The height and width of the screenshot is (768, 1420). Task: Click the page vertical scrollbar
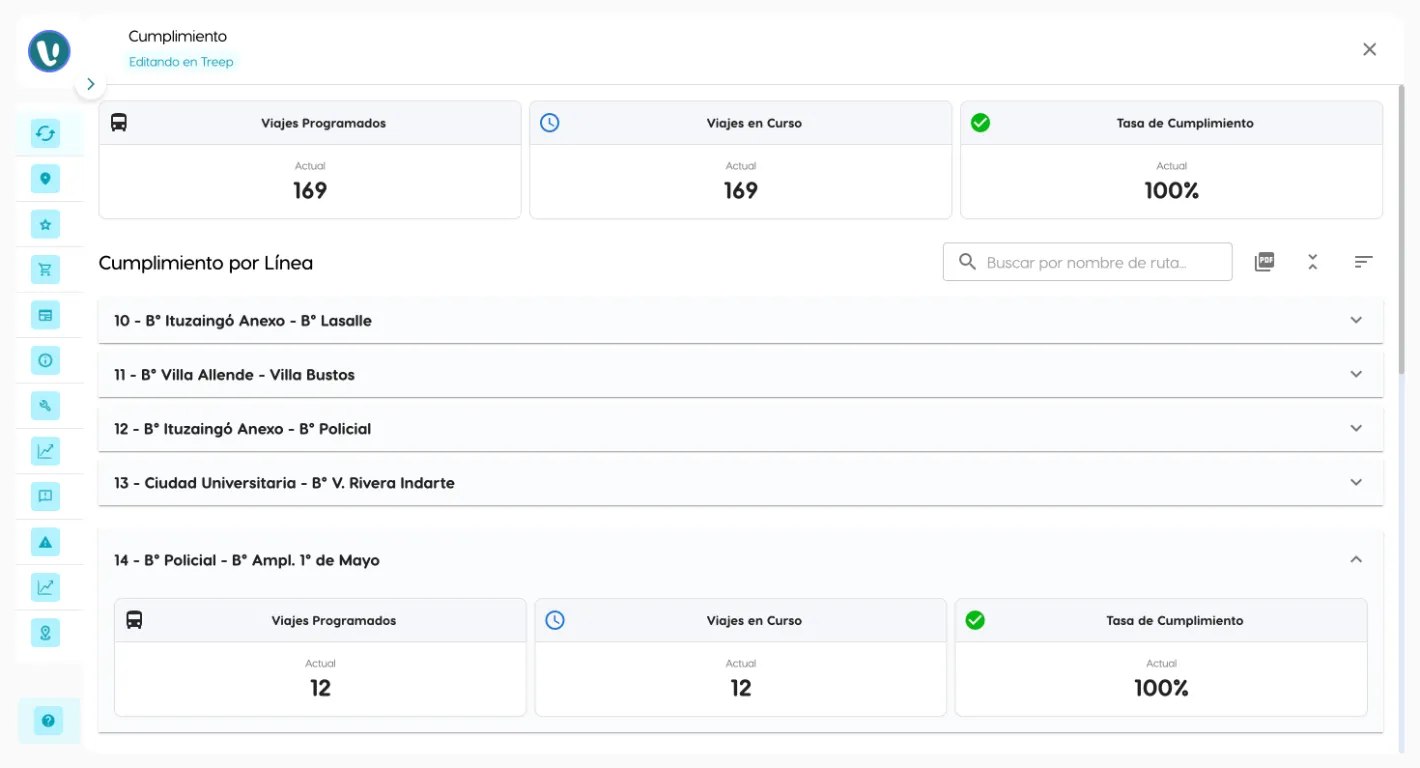(x=1401, y=230)
